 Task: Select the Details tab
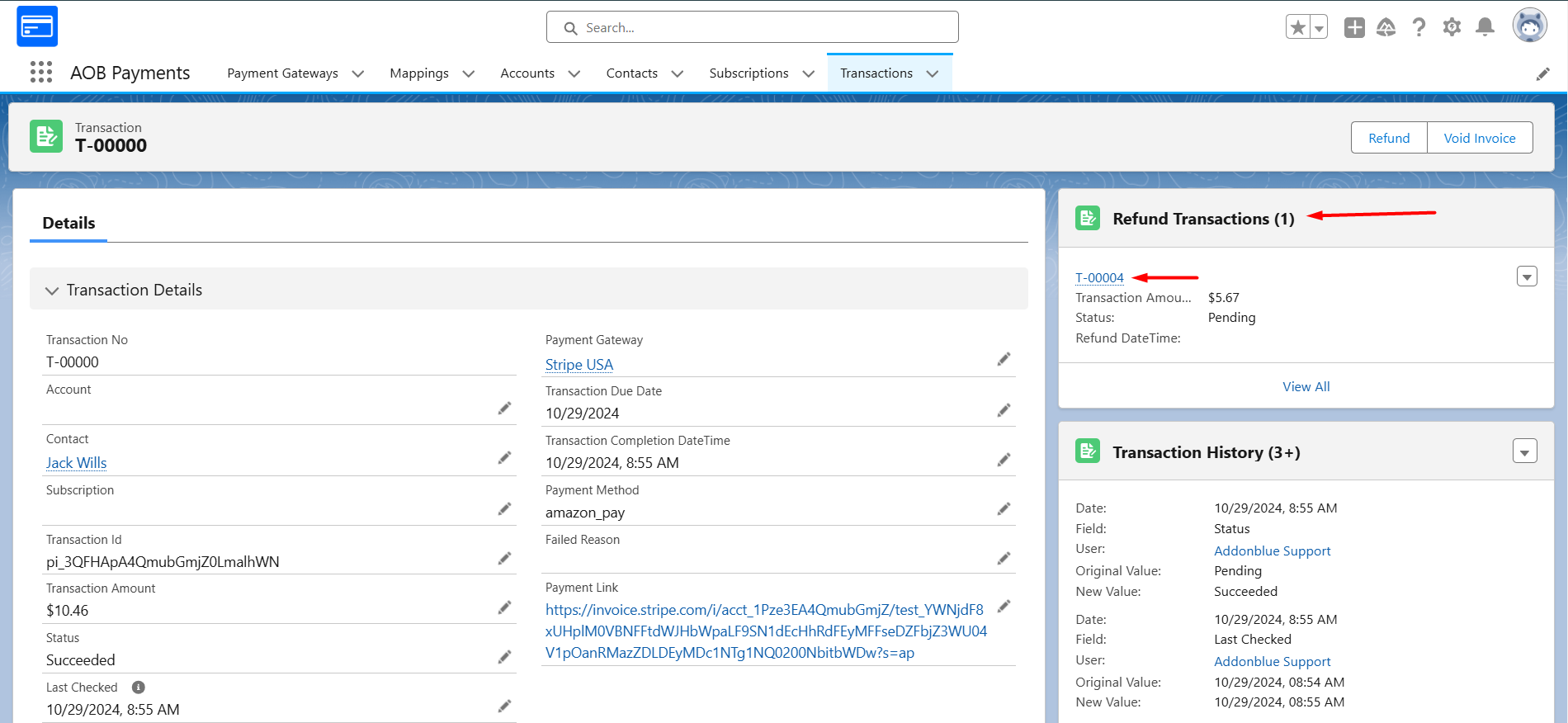(x=68, y=223)
